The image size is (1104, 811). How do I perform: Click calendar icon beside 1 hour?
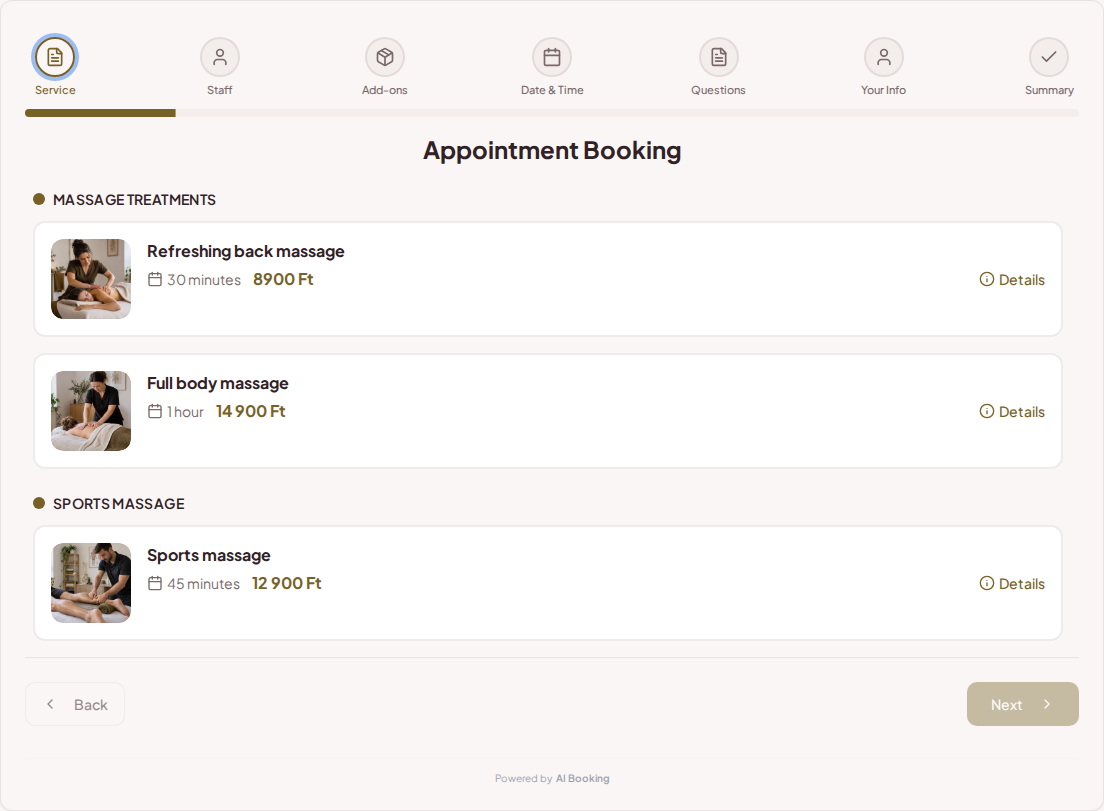[155, 411]
